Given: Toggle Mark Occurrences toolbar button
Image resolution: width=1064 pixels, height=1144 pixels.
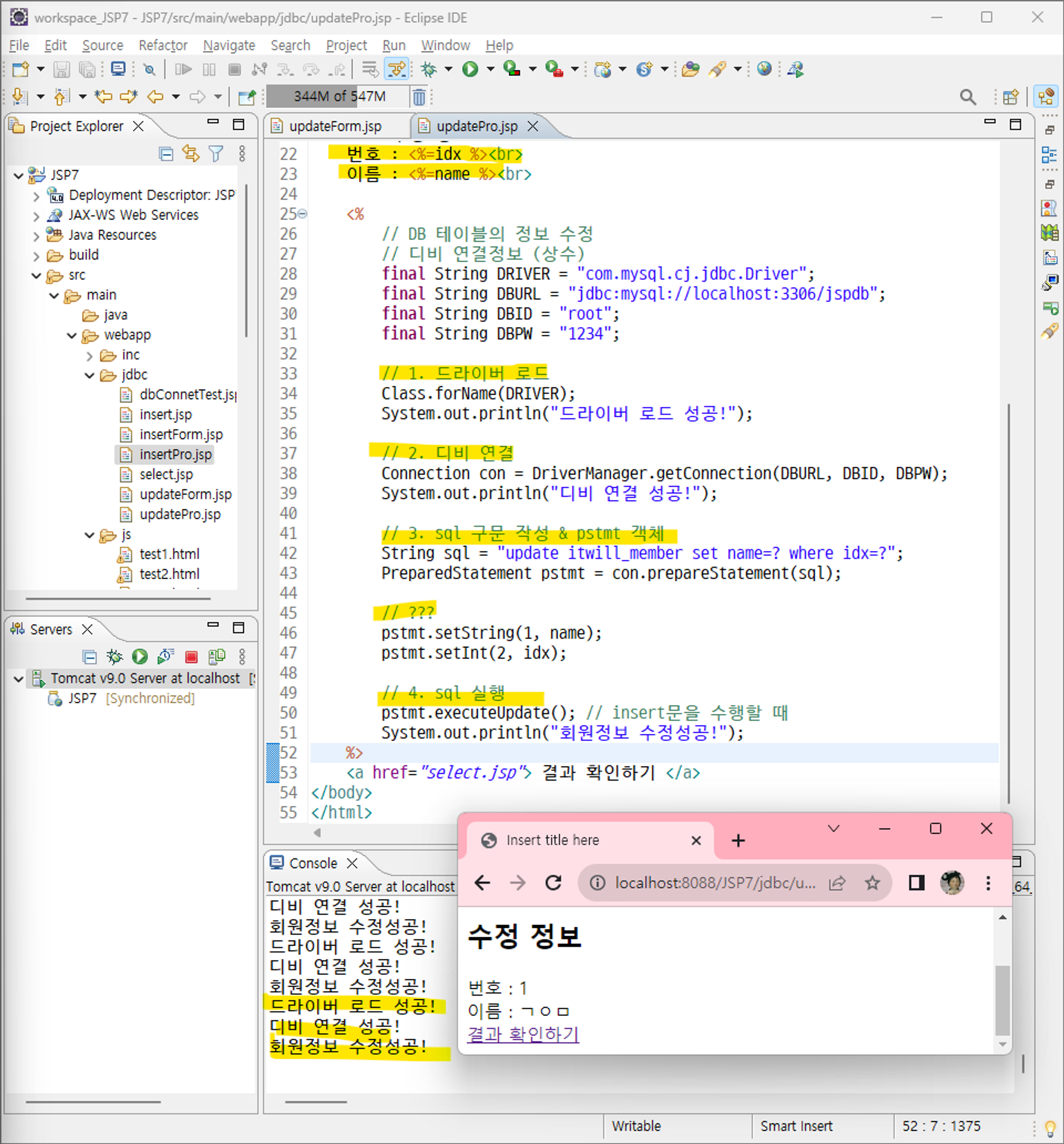Looking at the screenshot, I should 397,69.
